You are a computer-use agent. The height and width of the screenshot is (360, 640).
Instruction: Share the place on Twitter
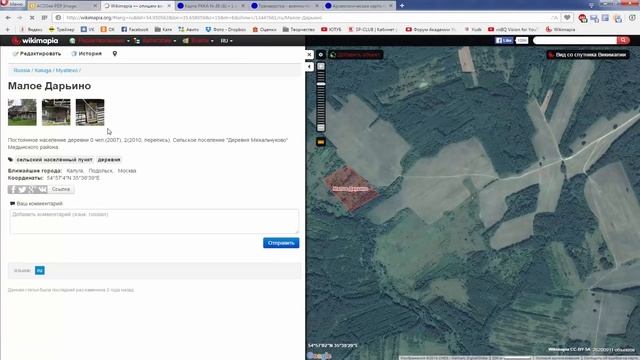(22, 189)
